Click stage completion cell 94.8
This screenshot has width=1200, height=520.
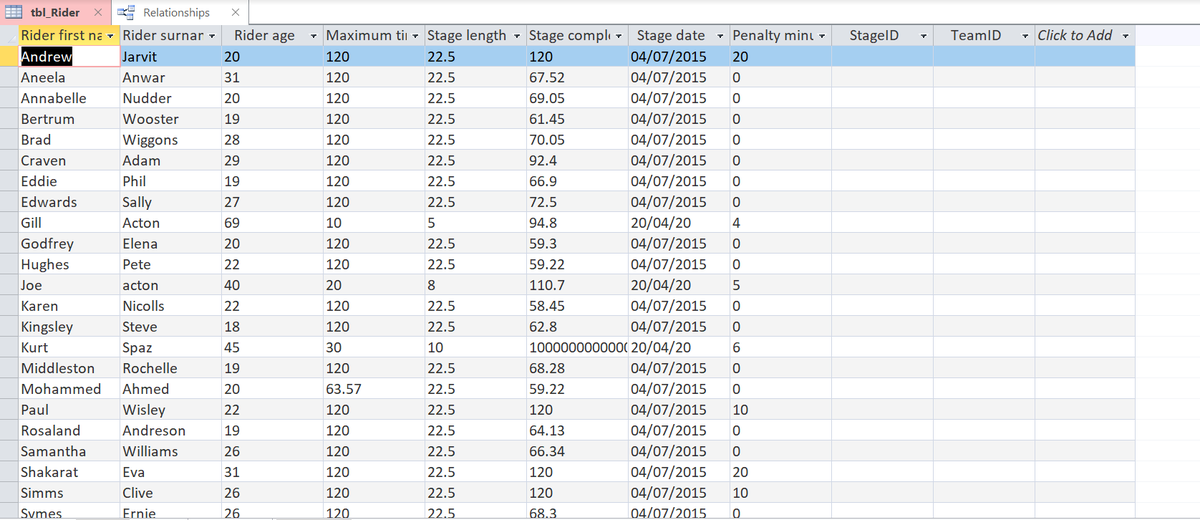coord(577,223)
